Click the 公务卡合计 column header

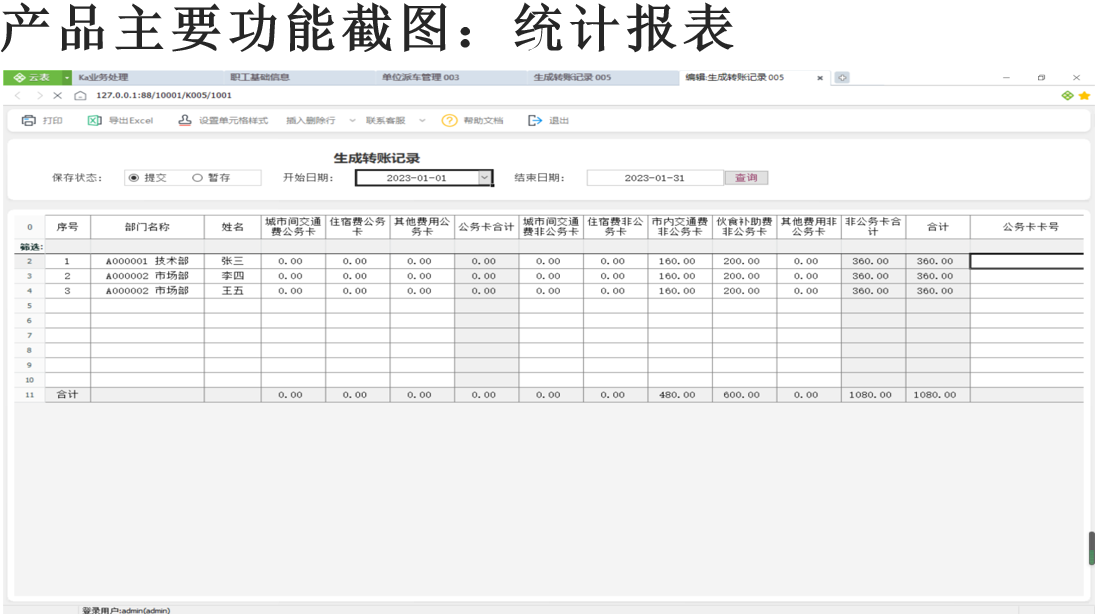click(x=486, y=227)
